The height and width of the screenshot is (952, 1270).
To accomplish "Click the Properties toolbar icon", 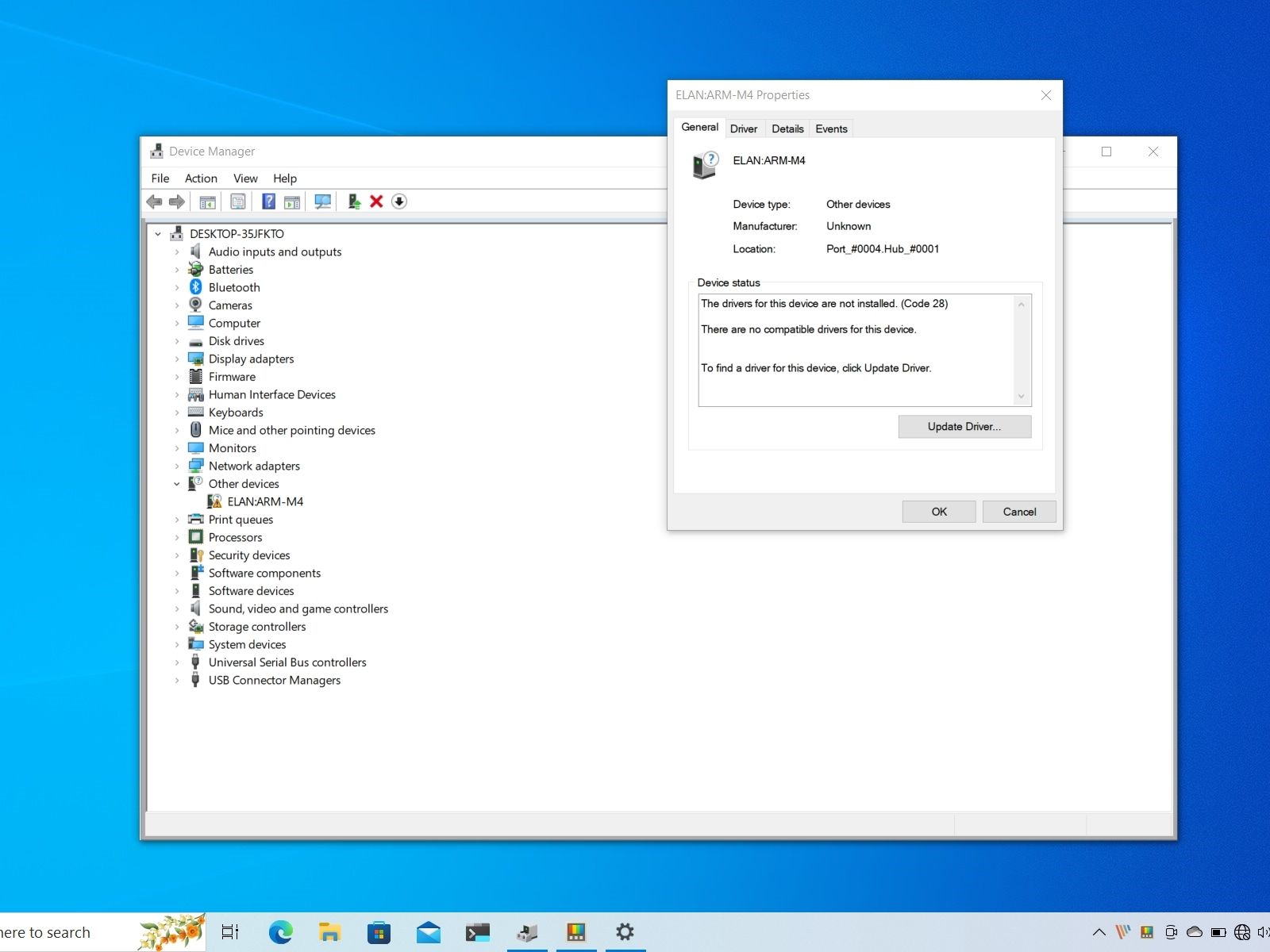I will [238, 202].
